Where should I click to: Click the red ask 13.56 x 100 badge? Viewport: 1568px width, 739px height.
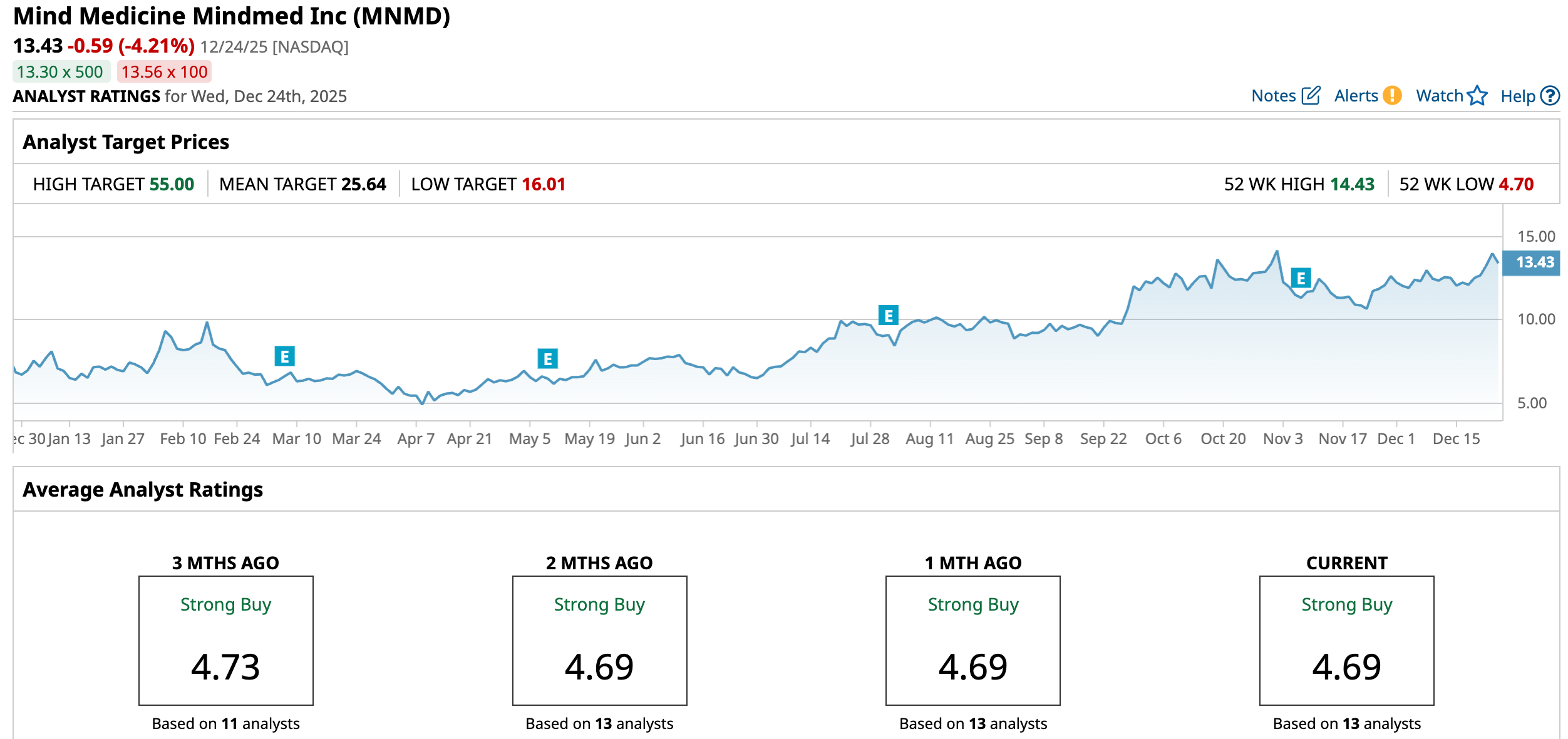click(164, 72)
